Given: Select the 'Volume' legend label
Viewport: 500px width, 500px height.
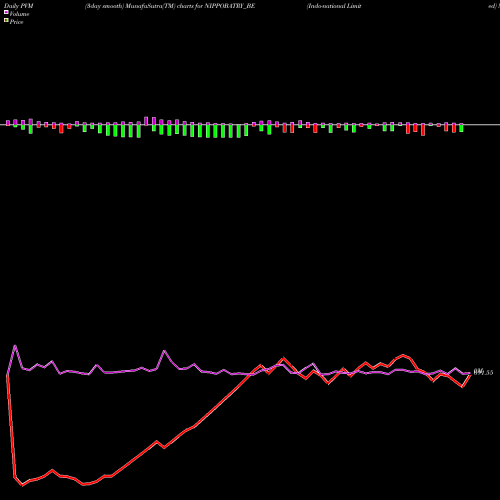Looking at the screenshot, I should coord(19,14).
